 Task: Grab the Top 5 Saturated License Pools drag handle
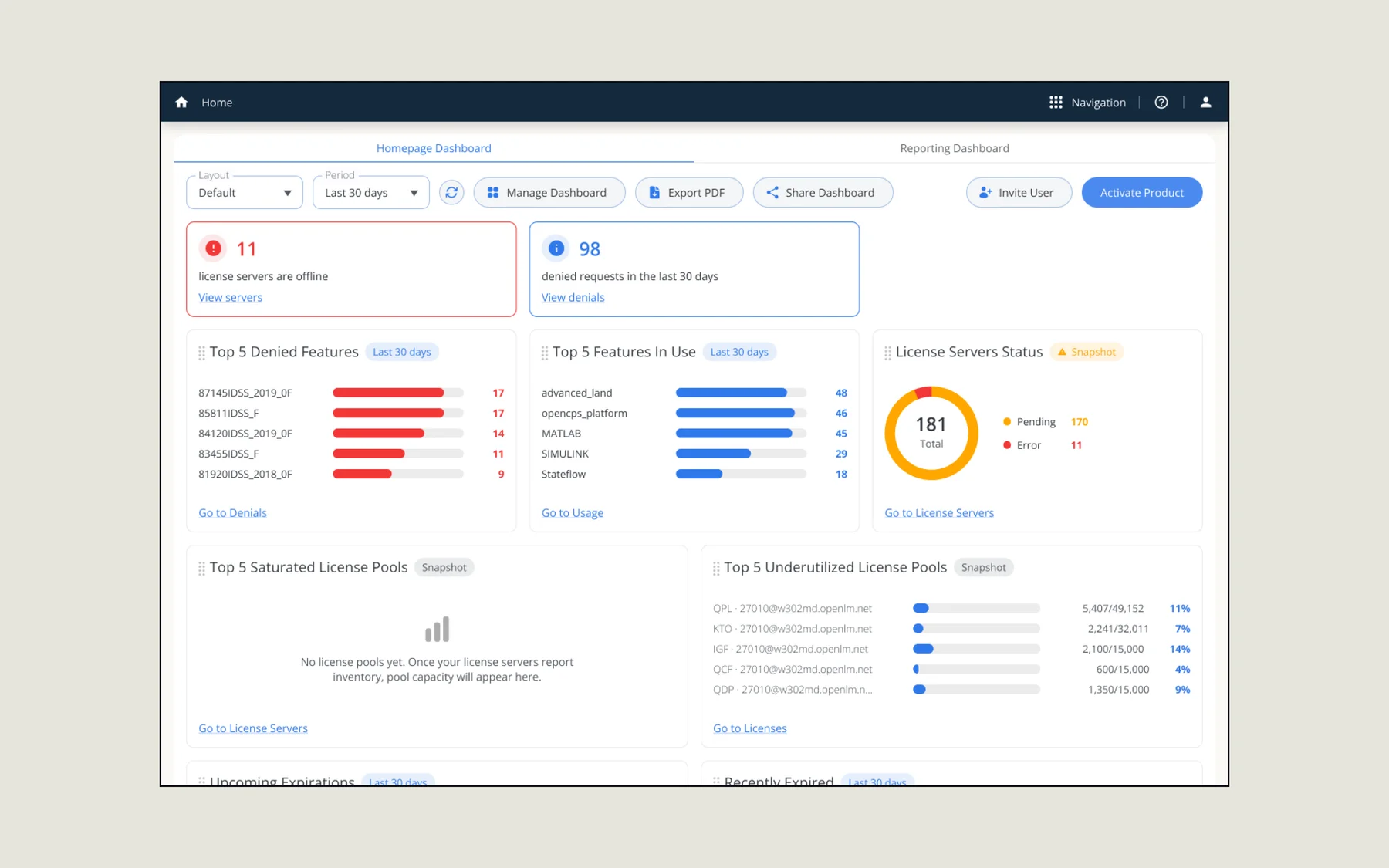[x=201, y=568]
